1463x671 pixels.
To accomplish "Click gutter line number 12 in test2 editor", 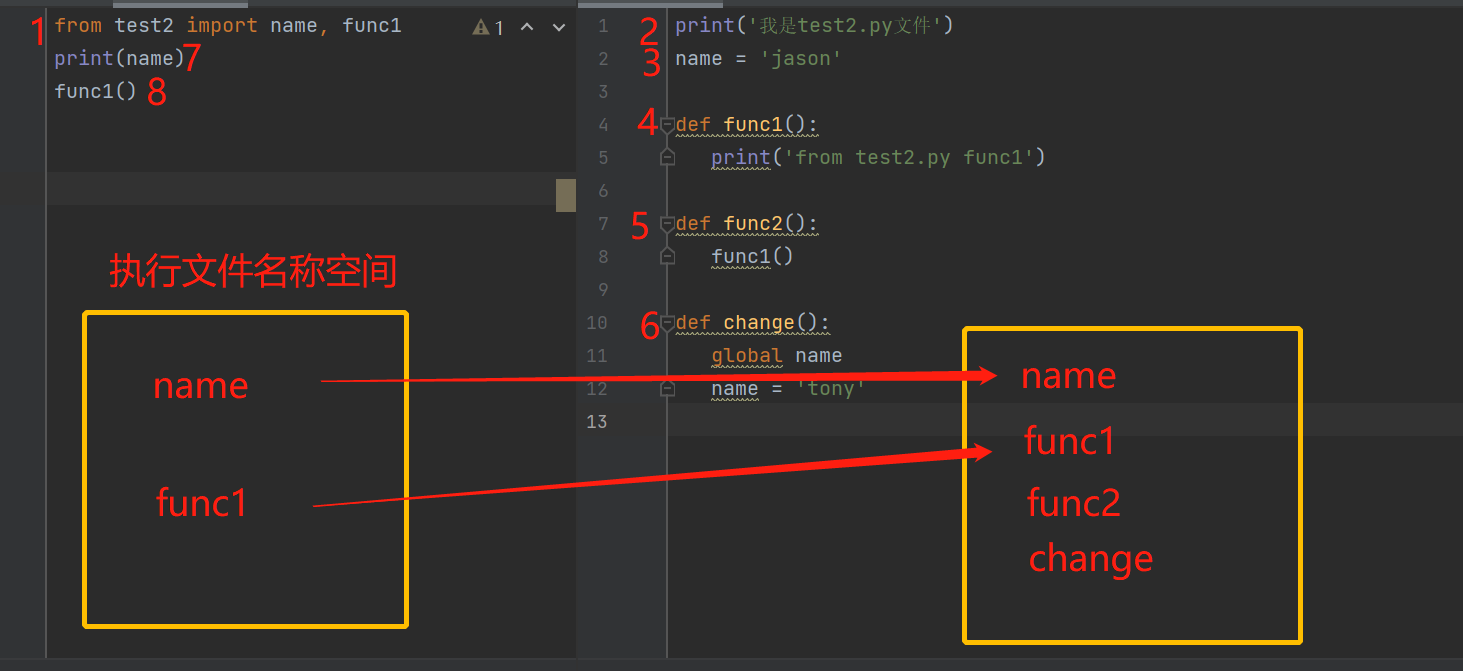I will 597,388.
